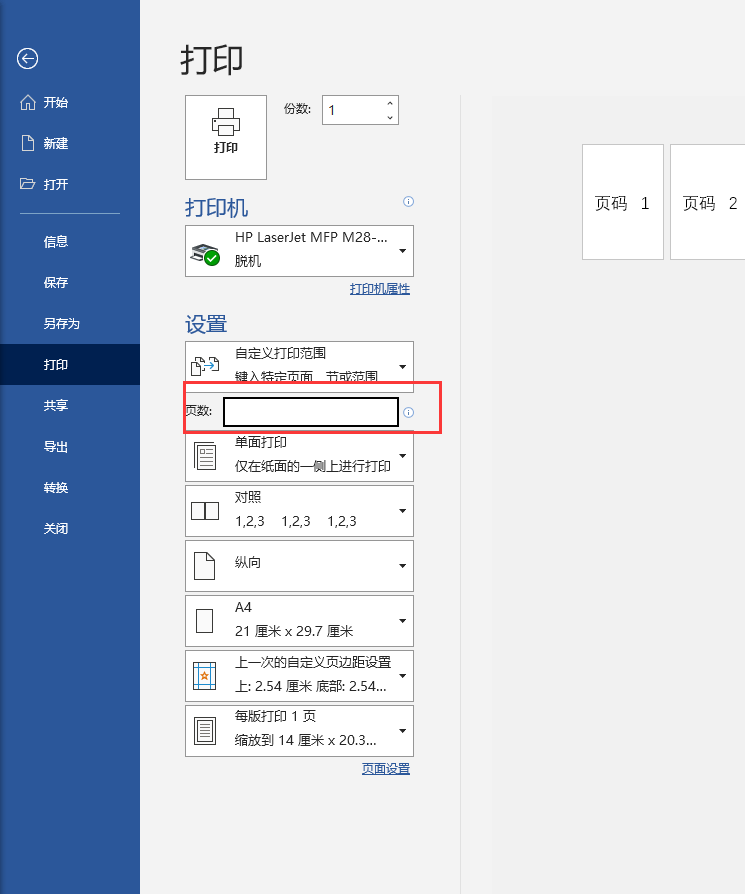The width and height of the screenshot is (745, 894).
Task: Click the 对照 collate icon
Action: [205, 511]
